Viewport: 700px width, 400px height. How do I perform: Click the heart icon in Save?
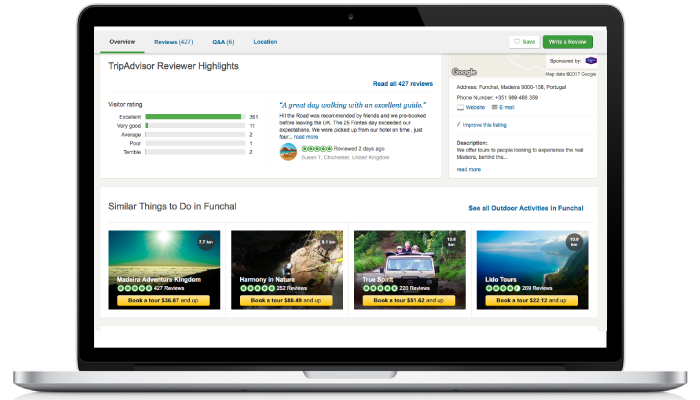(517, 42)
